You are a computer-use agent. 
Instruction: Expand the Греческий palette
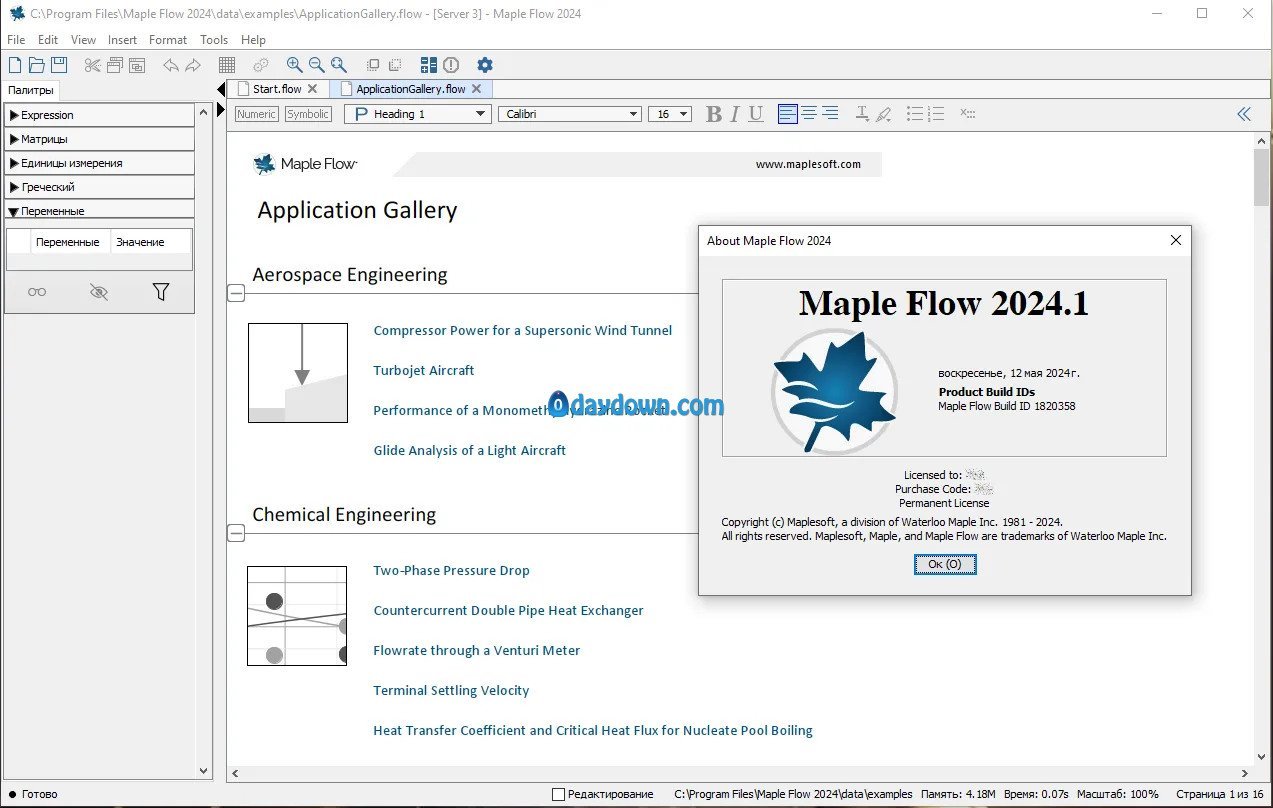coord(99,187)
